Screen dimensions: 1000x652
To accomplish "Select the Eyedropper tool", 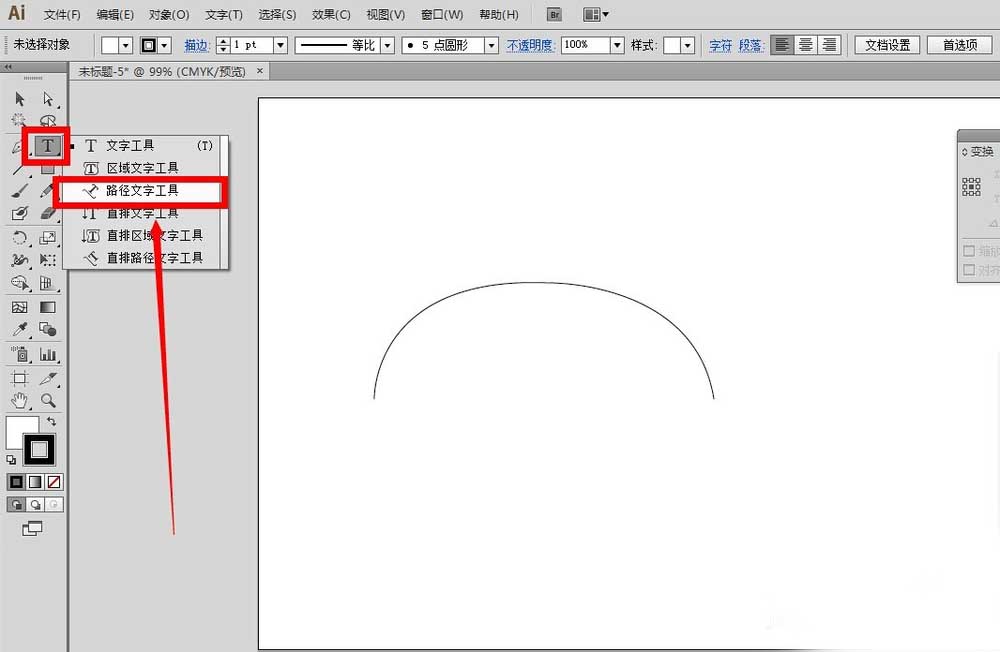I will coord(20,330).
